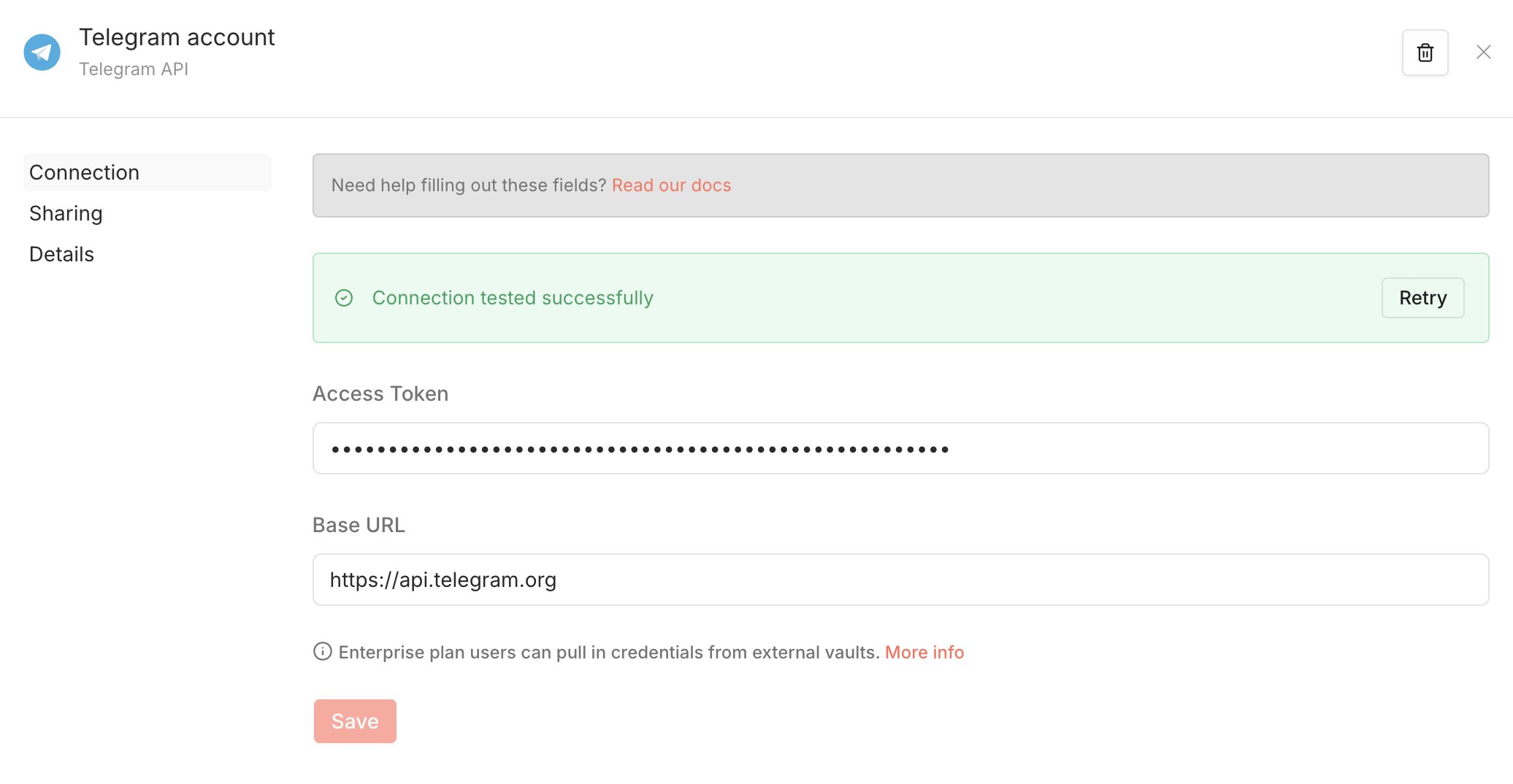Click into the Base URL field
The image size is (1513, 784).
click(x=900, y=580)
